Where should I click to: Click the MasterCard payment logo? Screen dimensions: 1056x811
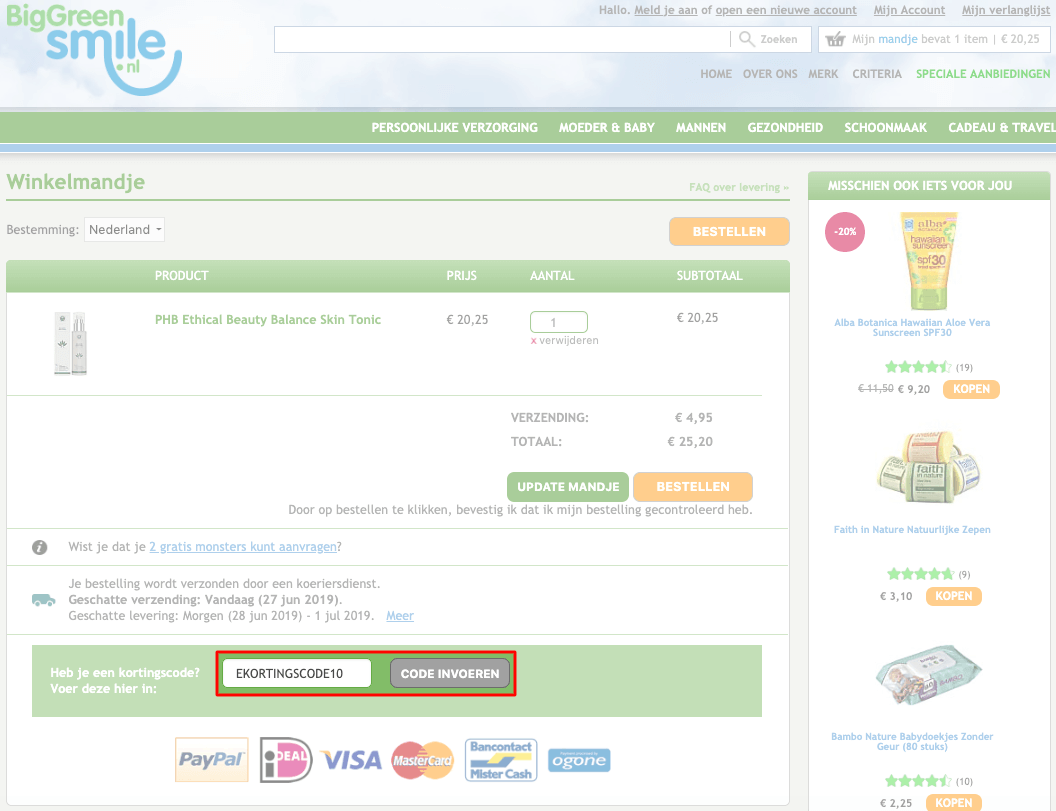point(423,760)
